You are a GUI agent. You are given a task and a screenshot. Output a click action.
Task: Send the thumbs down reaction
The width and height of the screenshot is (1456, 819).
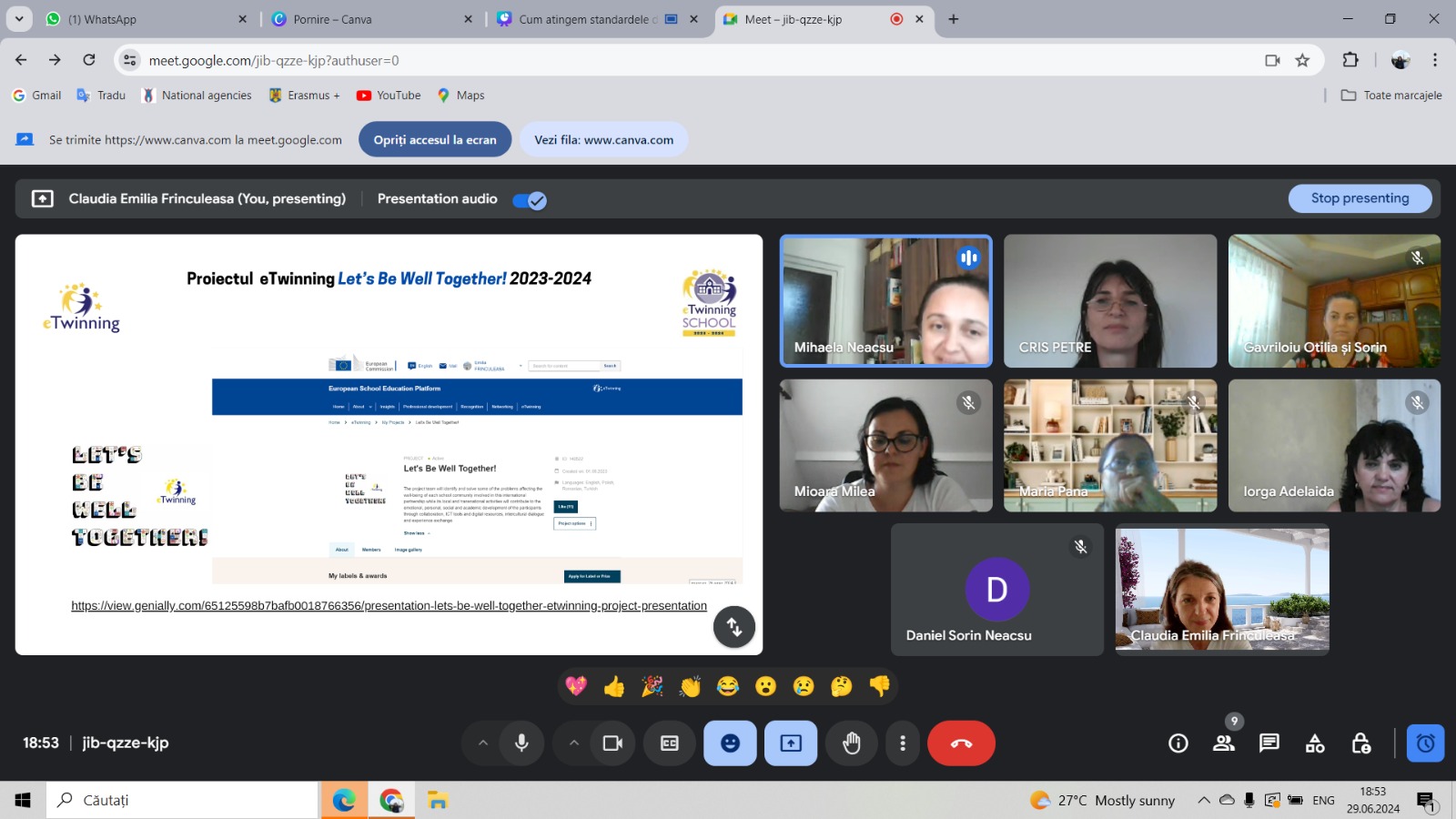pos(880,686)
